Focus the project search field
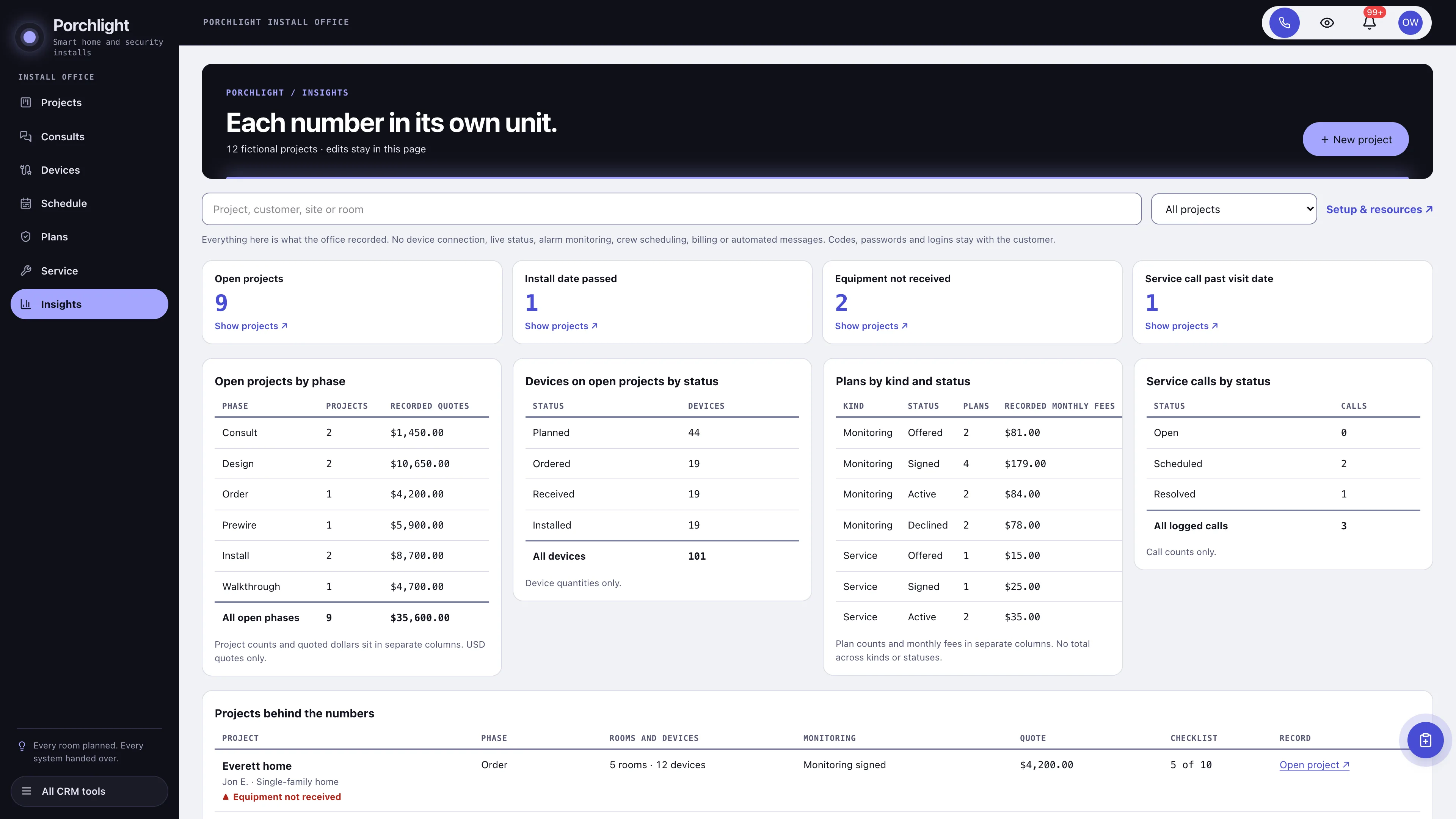The height and width of the screenshot is (819, 1456). (x=672, y=209)
